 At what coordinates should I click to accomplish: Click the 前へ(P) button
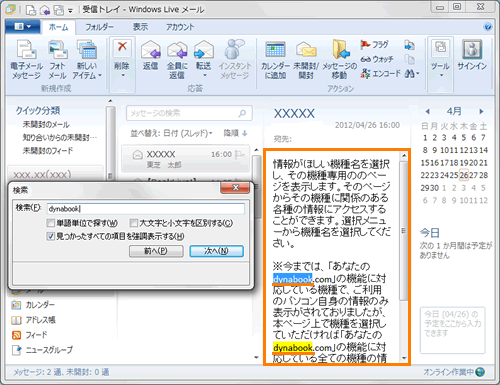pyautogui.click(x=156, y=251)
